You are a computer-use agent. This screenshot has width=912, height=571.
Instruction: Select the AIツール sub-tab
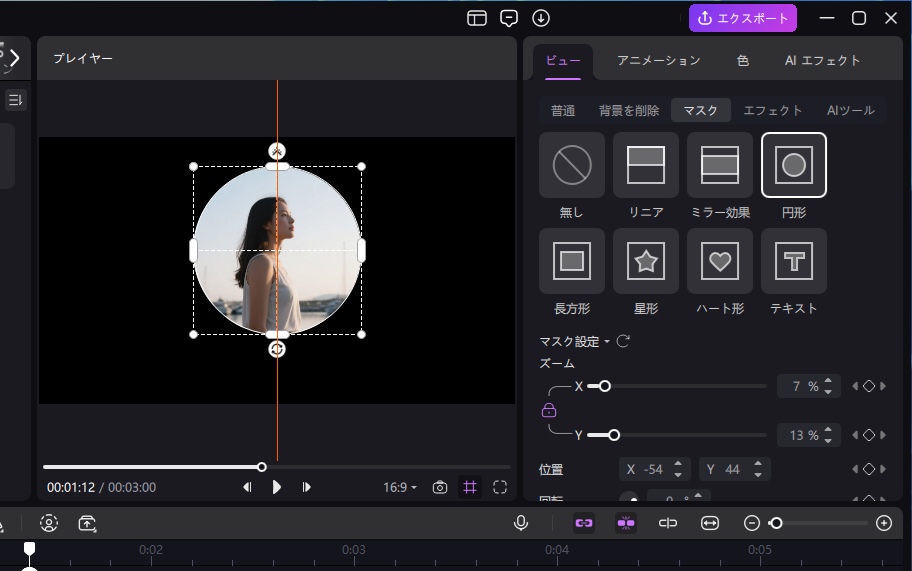point(850,110)
